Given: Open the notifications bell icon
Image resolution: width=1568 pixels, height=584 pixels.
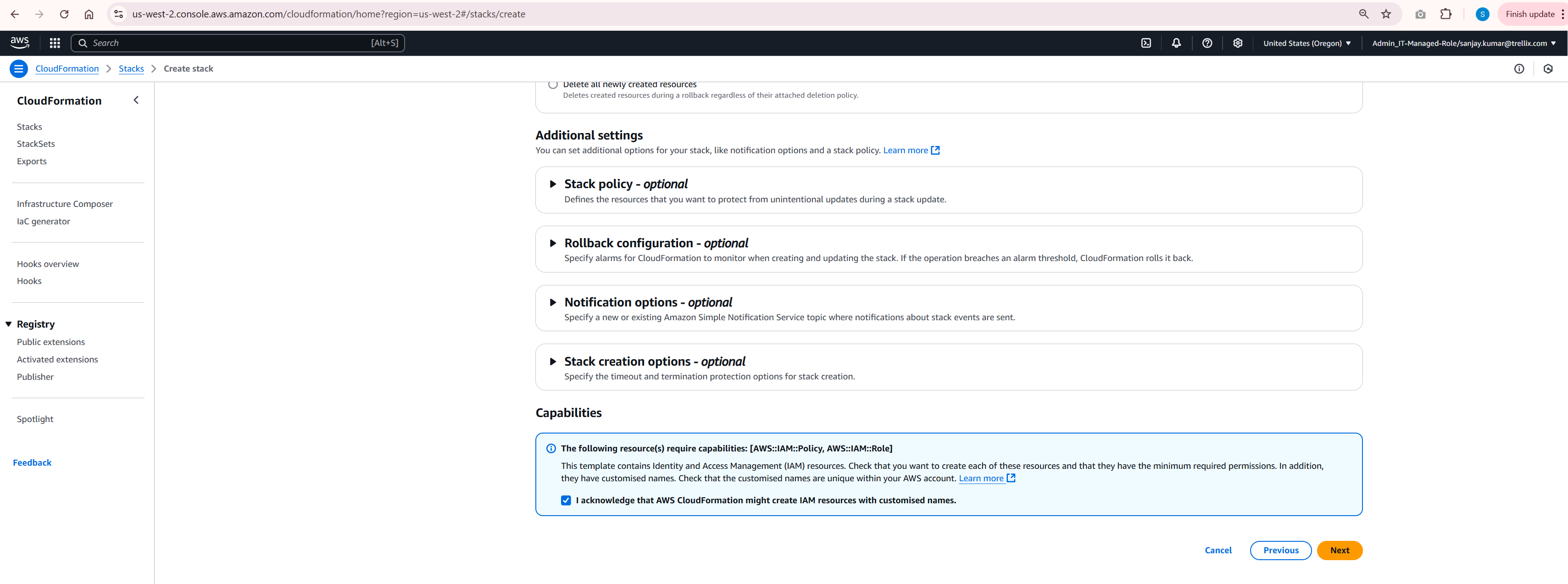Looking at the screenshot, I should [x=1176, y=43].
